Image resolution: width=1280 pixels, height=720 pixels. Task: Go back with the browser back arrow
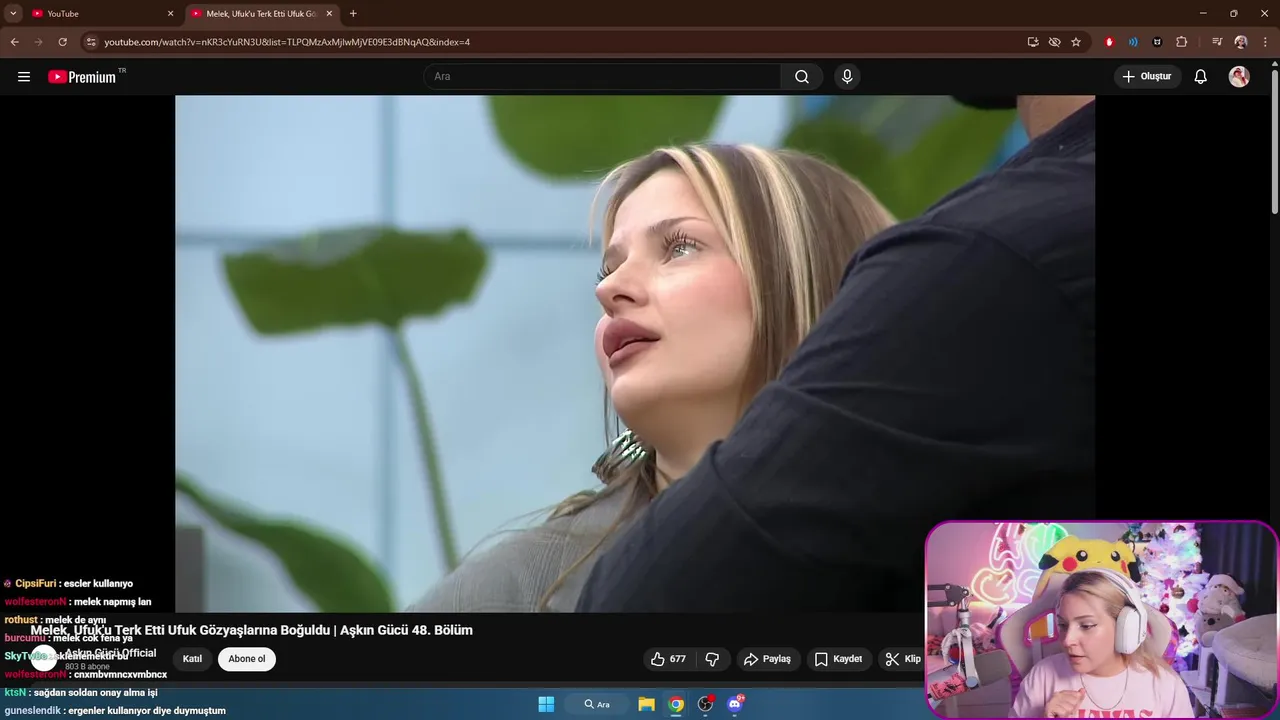14,42
